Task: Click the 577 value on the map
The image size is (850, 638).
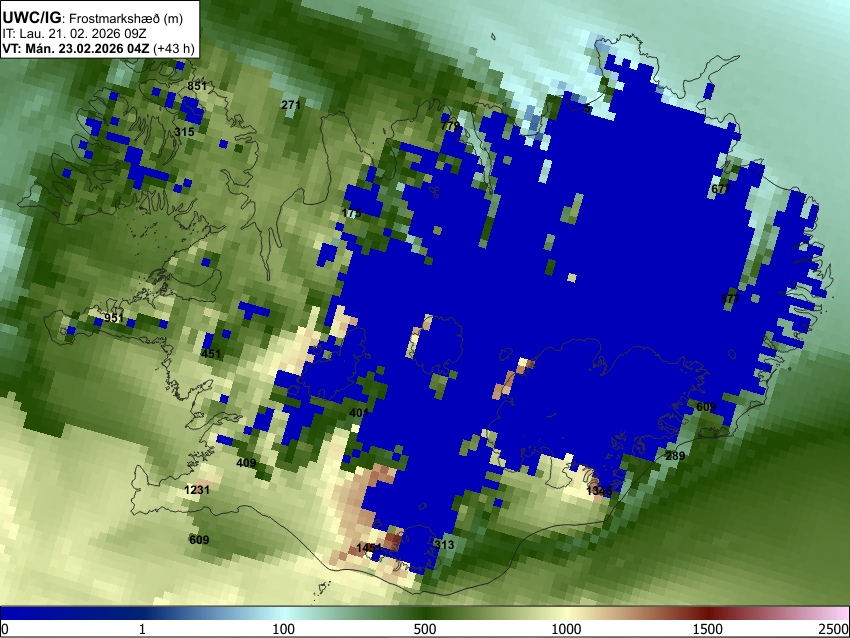Action: point(731,299)
